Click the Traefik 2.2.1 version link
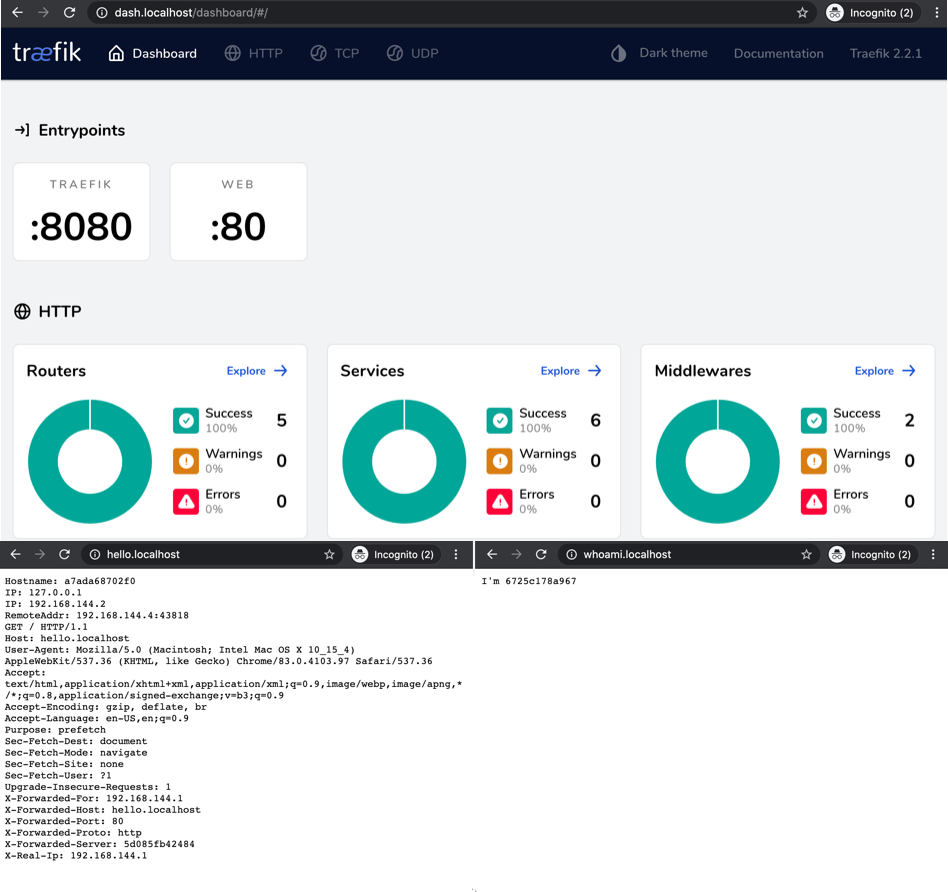 886,53
